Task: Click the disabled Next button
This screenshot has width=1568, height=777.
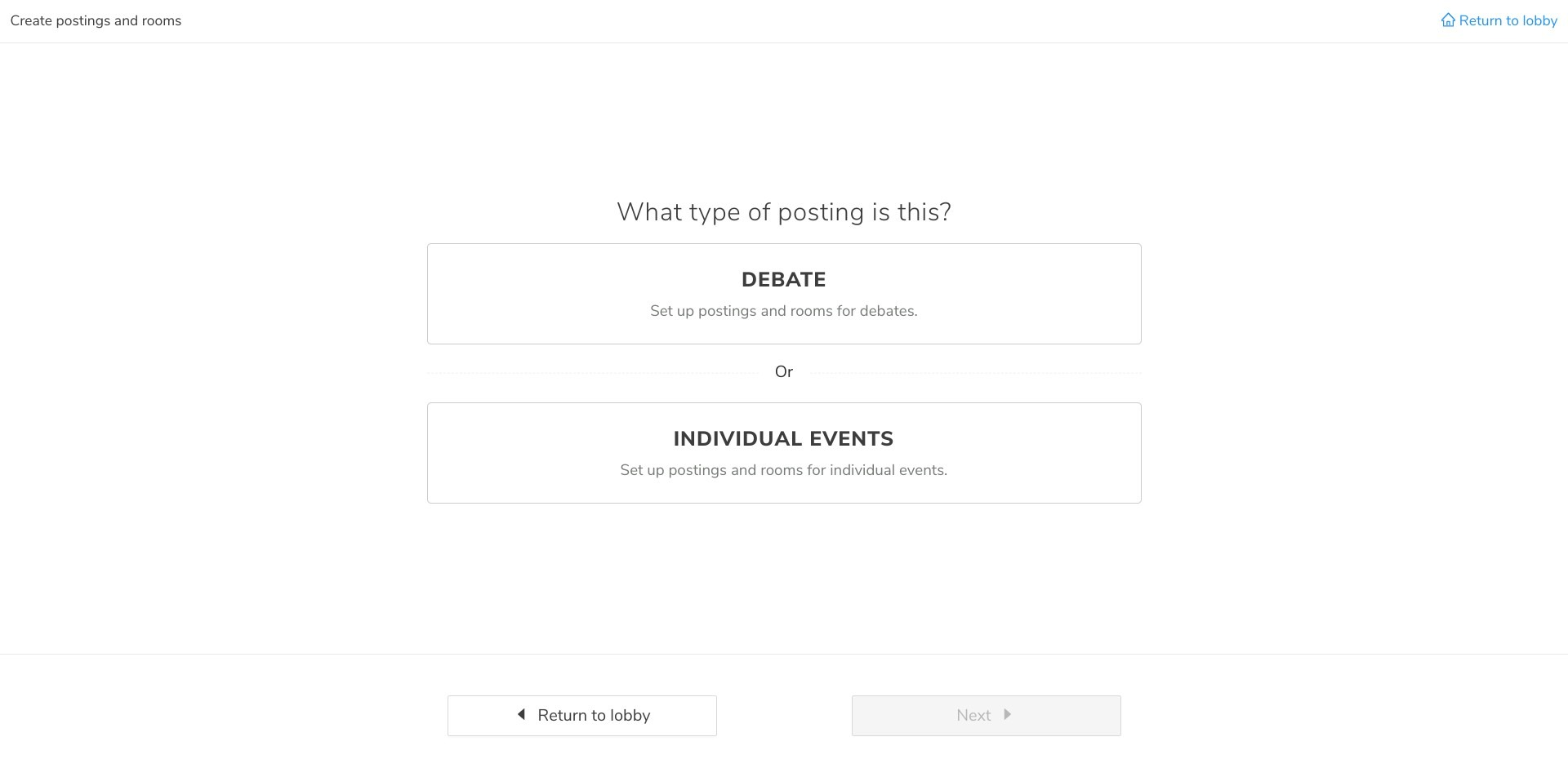Action: 987,716
